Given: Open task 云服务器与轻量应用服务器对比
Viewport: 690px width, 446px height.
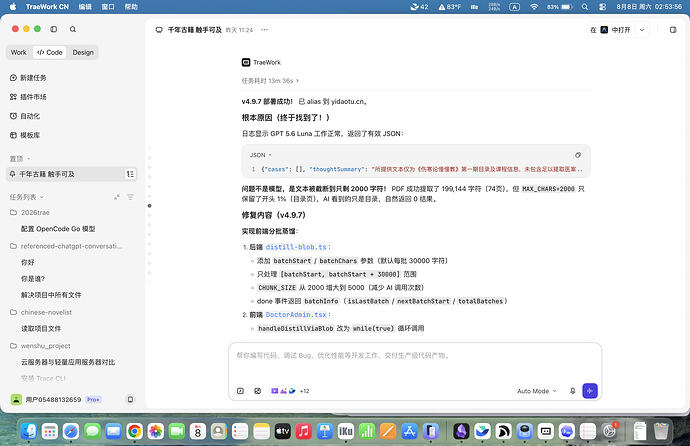Looking at the screenshot, I should (x=68, y=362).
